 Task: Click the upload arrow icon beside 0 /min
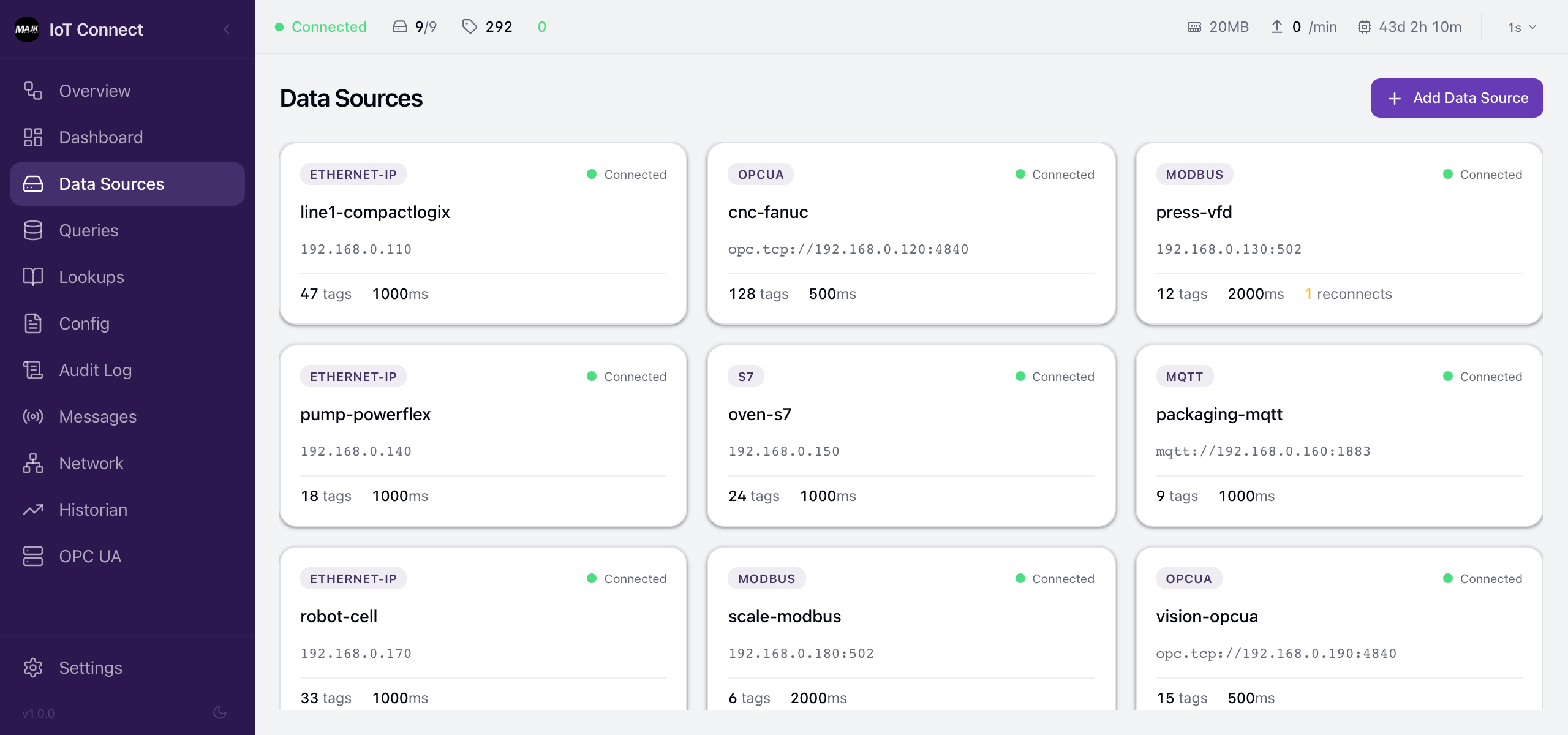click(x=1277, y=26)
